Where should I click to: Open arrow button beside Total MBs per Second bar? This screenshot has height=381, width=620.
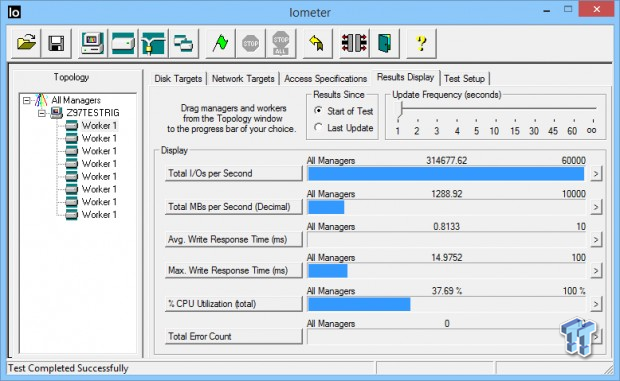coord(596,207)
